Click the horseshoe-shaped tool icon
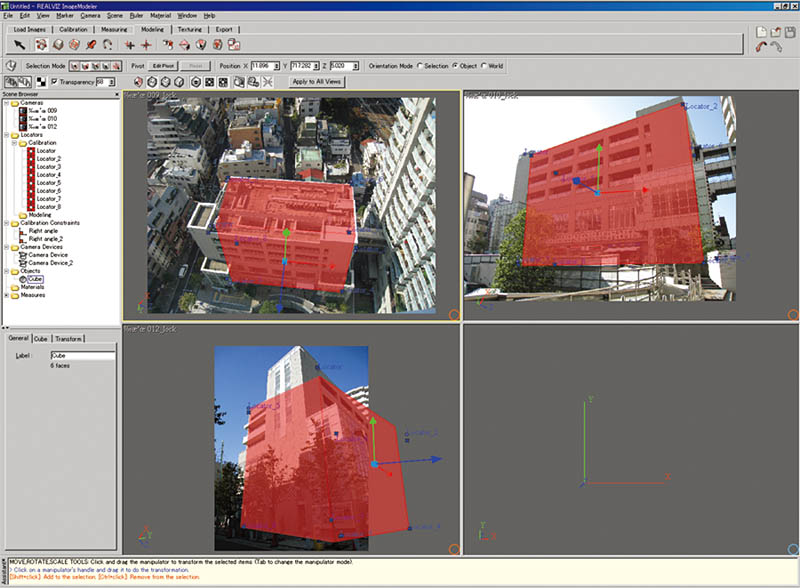Screen dimensions: 800x588 [x=108, y=45]
